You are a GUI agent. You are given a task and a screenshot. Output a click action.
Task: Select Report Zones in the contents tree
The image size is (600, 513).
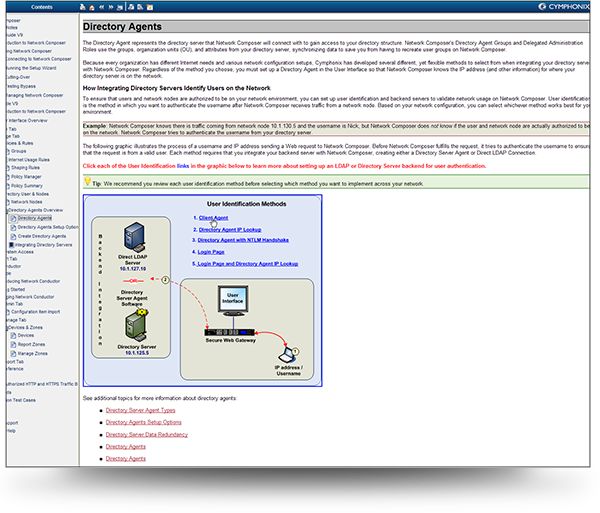point(31,345)
